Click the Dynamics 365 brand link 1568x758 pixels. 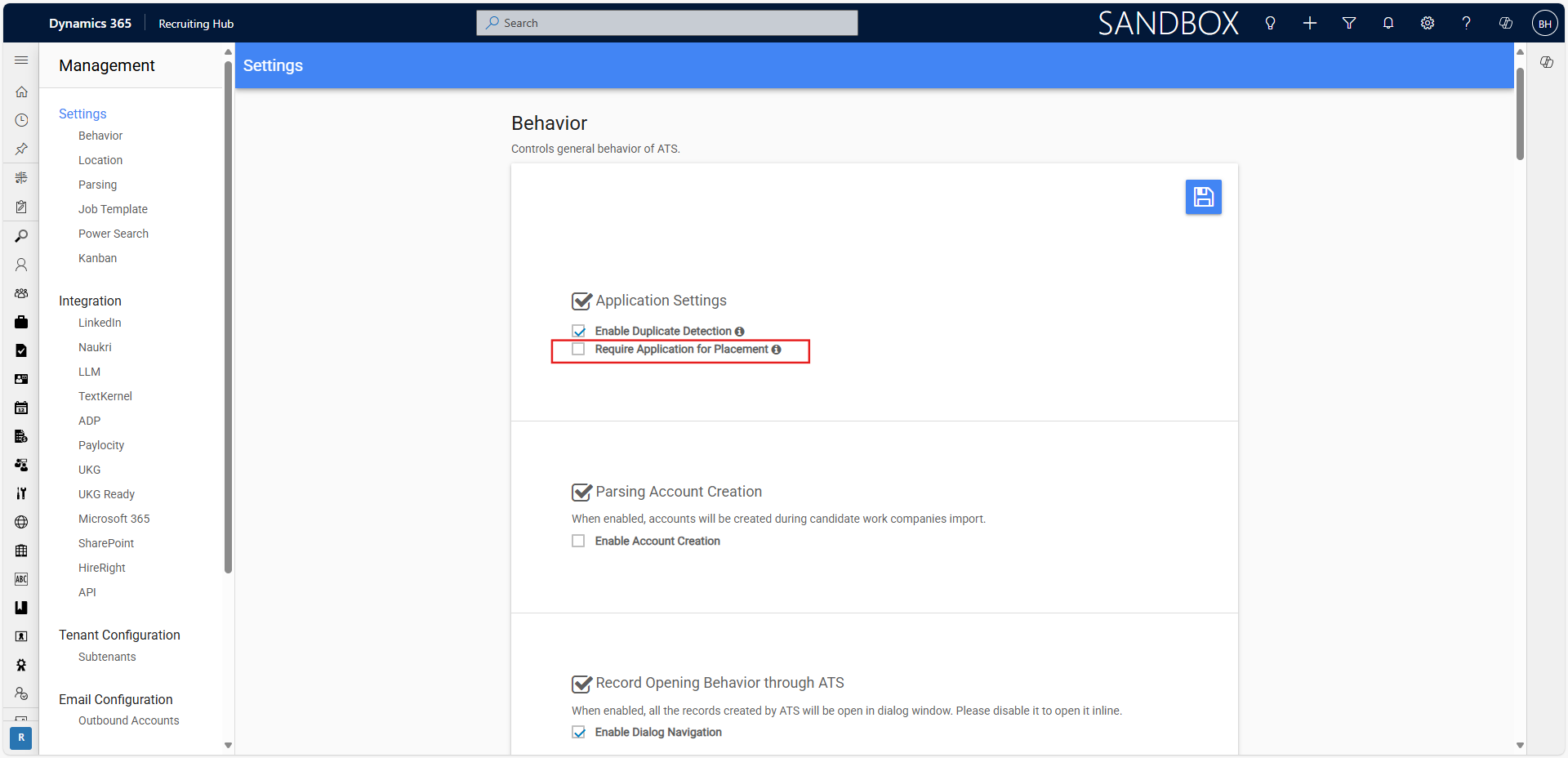tap(90, 23)
